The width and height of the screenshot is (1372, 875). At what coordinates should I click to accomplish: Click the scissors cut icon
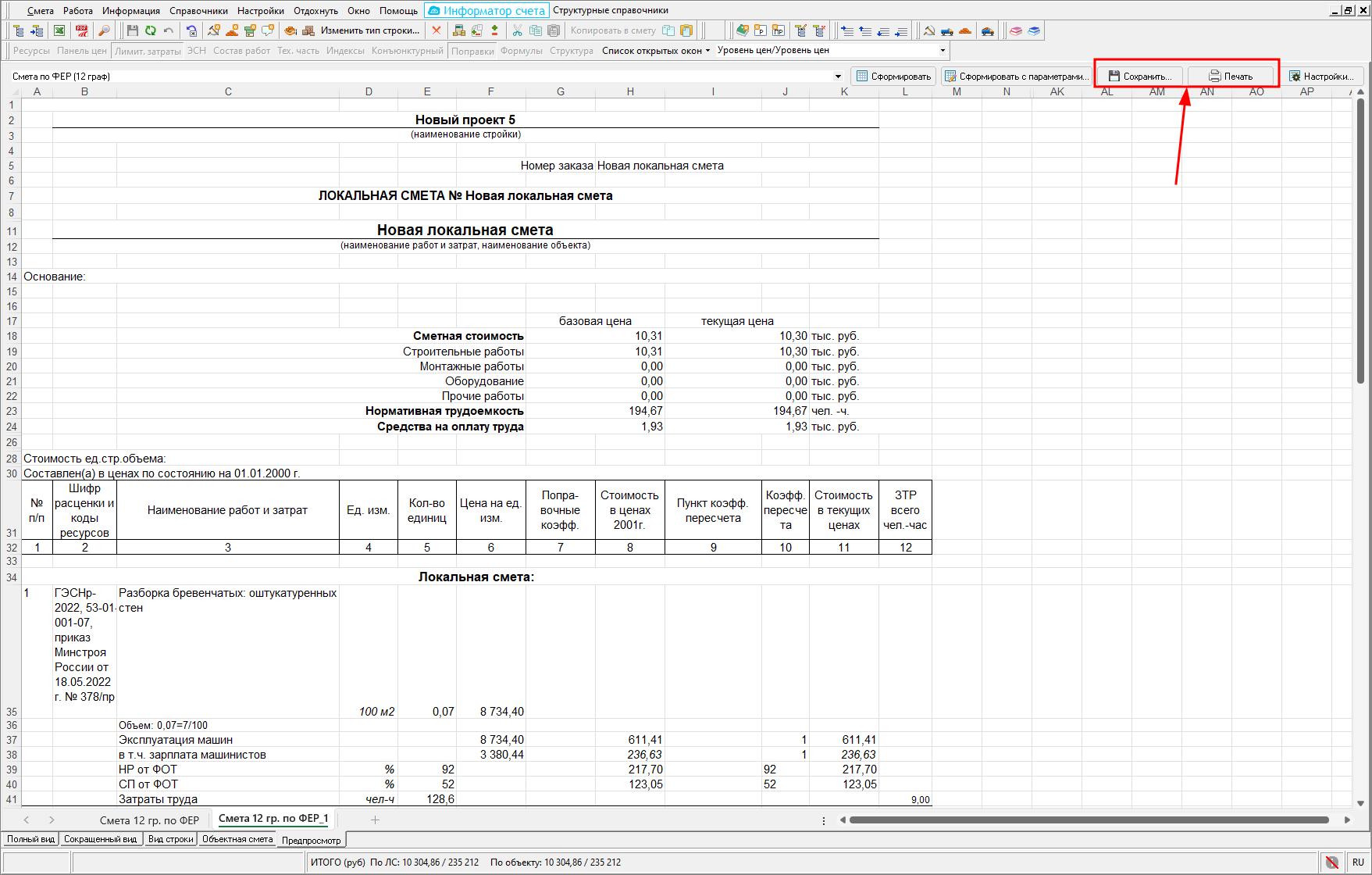click(x=517, y=30)
